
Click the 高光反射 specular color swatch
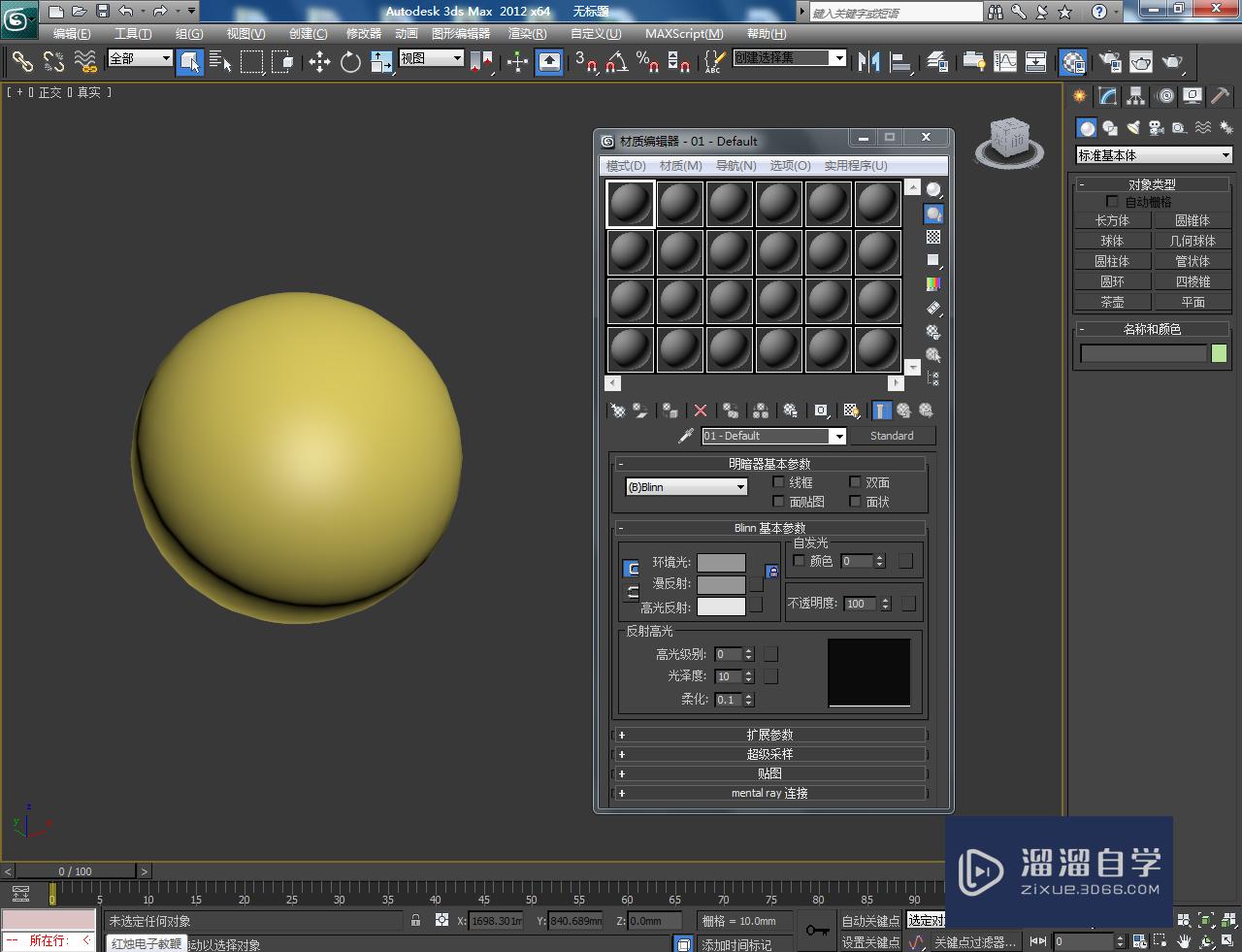coord(721,607)
